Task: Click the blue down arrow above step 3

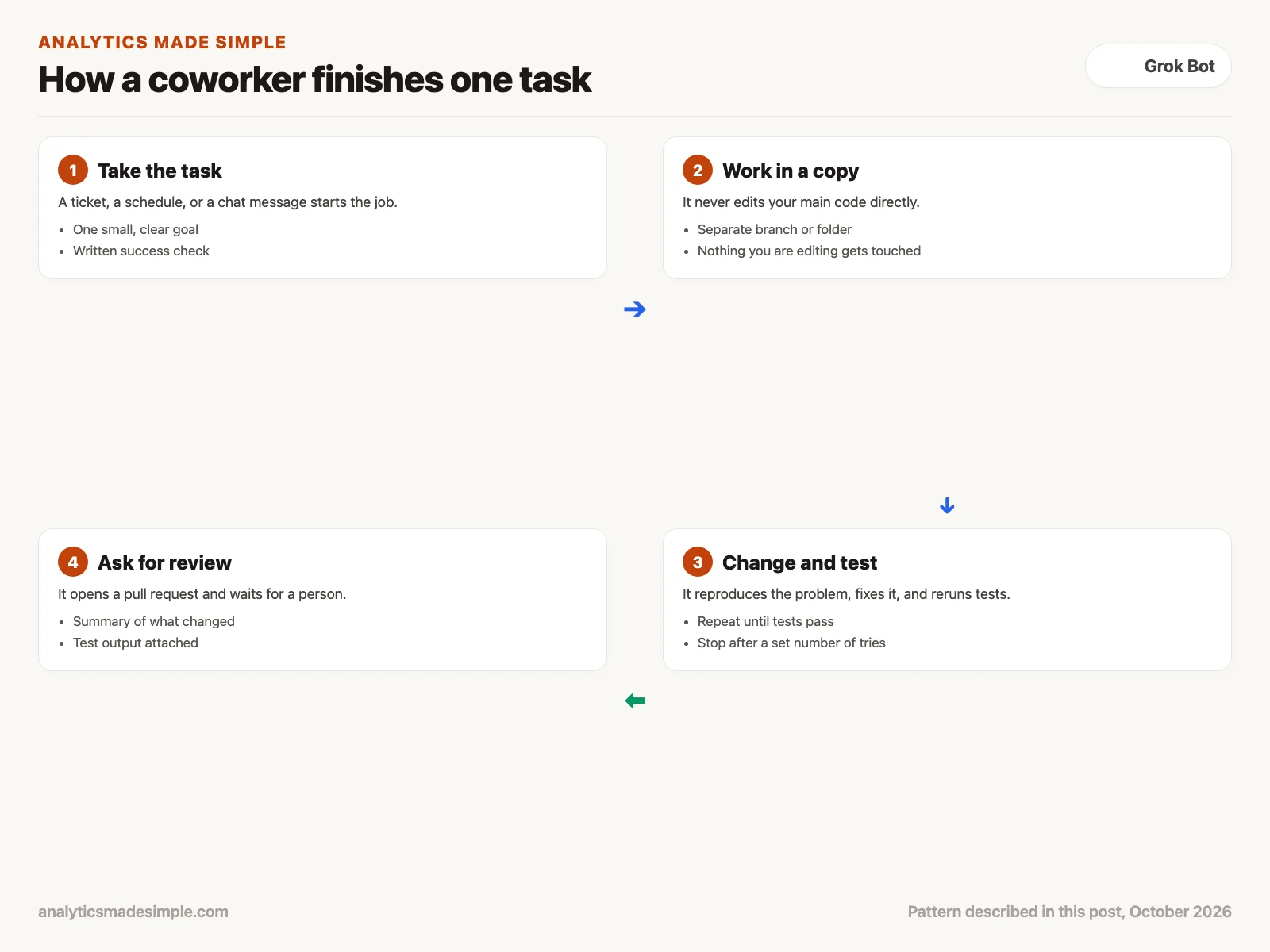Action: coord(947,505)
